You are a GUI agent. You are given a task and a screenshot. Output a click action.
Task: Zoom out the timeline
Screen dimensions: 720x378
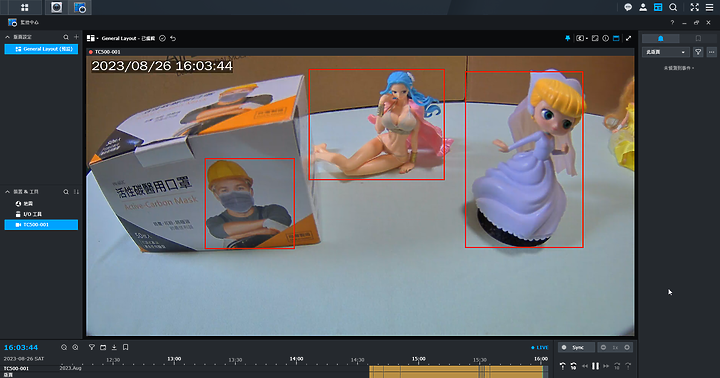tap(64, 348)
